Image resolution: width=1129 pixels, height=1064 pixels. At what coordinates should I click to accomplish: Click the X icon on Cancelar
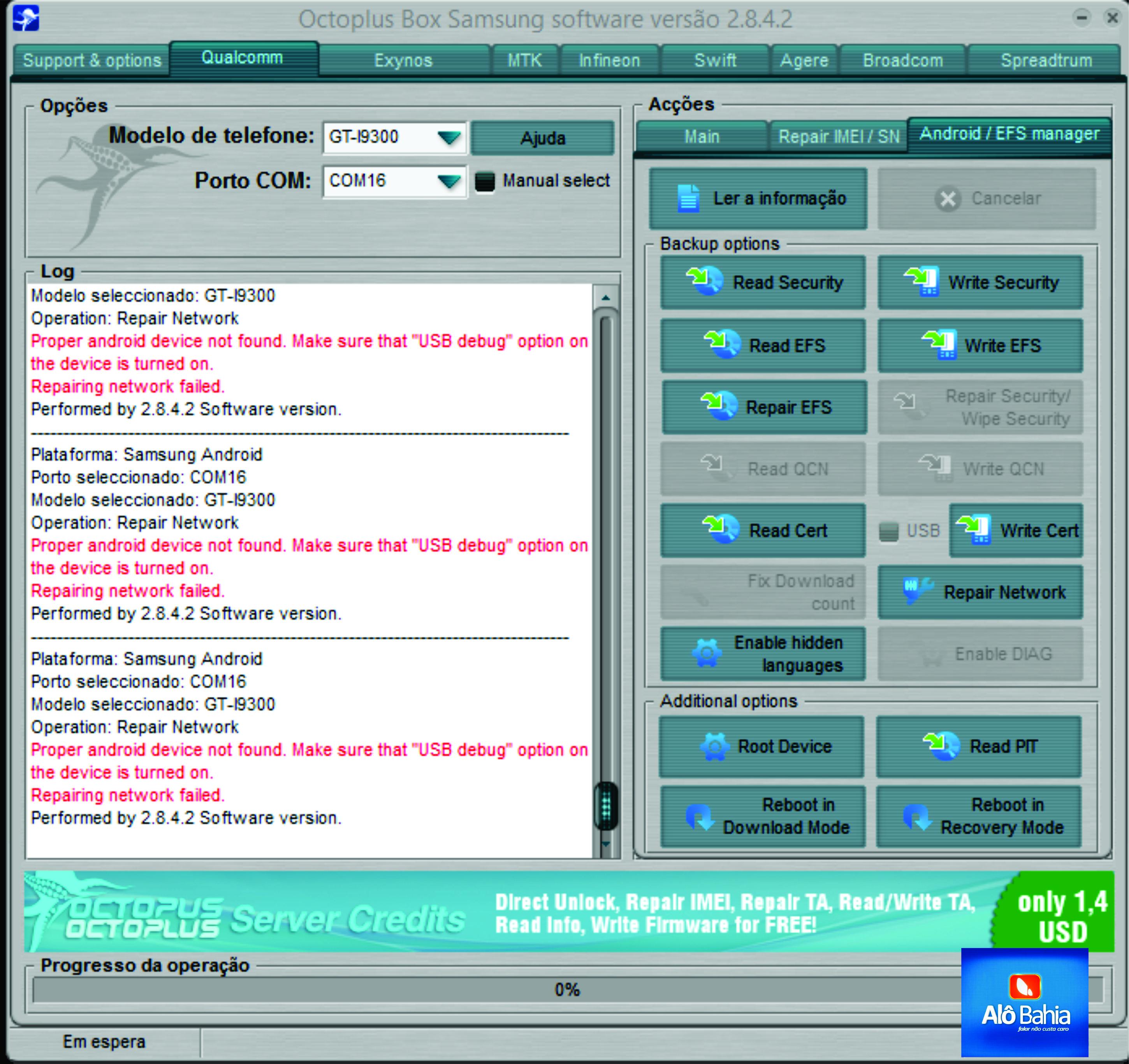(948, 199)
